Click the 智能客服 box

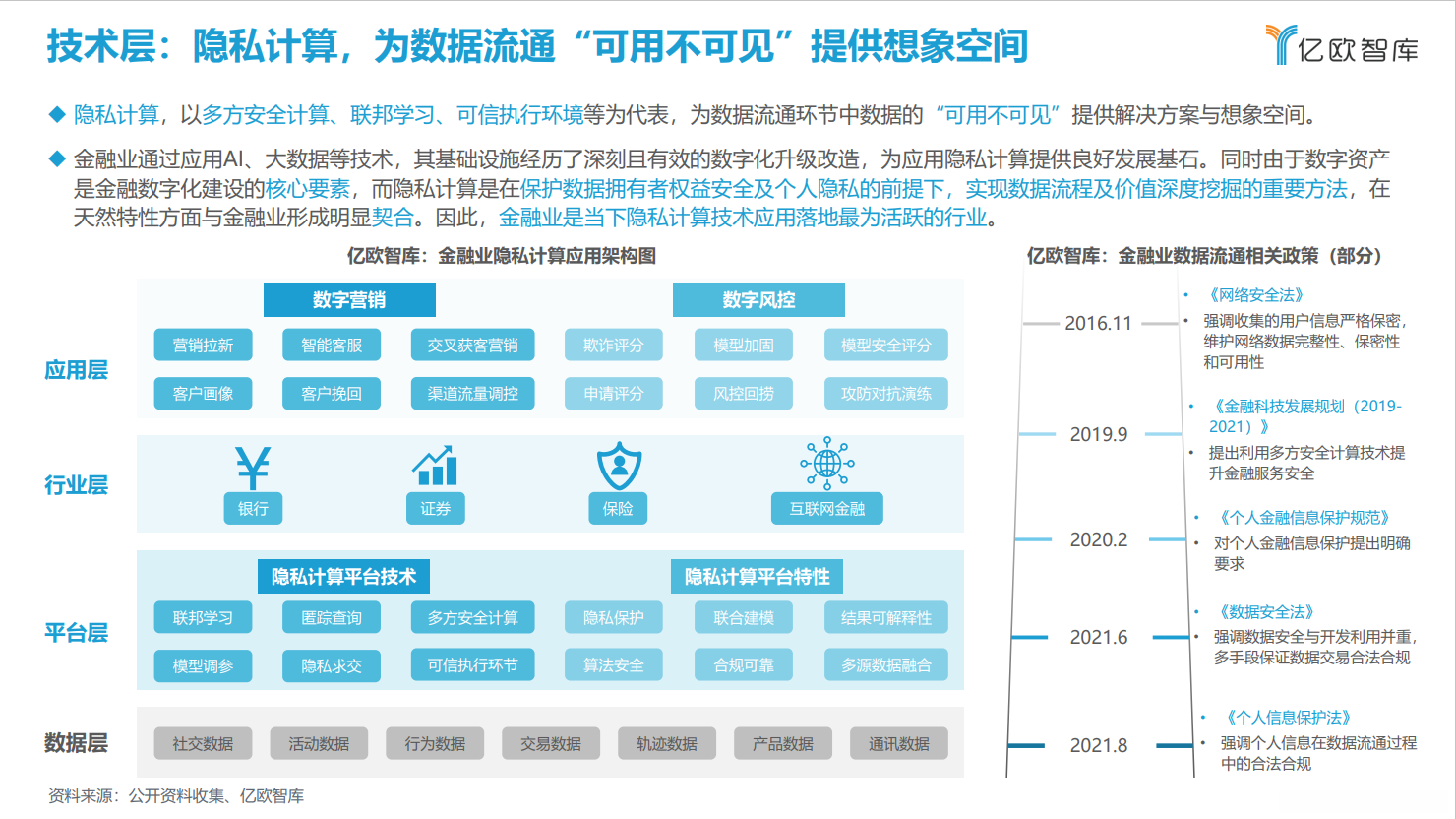pyautogui.click(x=332, y=346)
